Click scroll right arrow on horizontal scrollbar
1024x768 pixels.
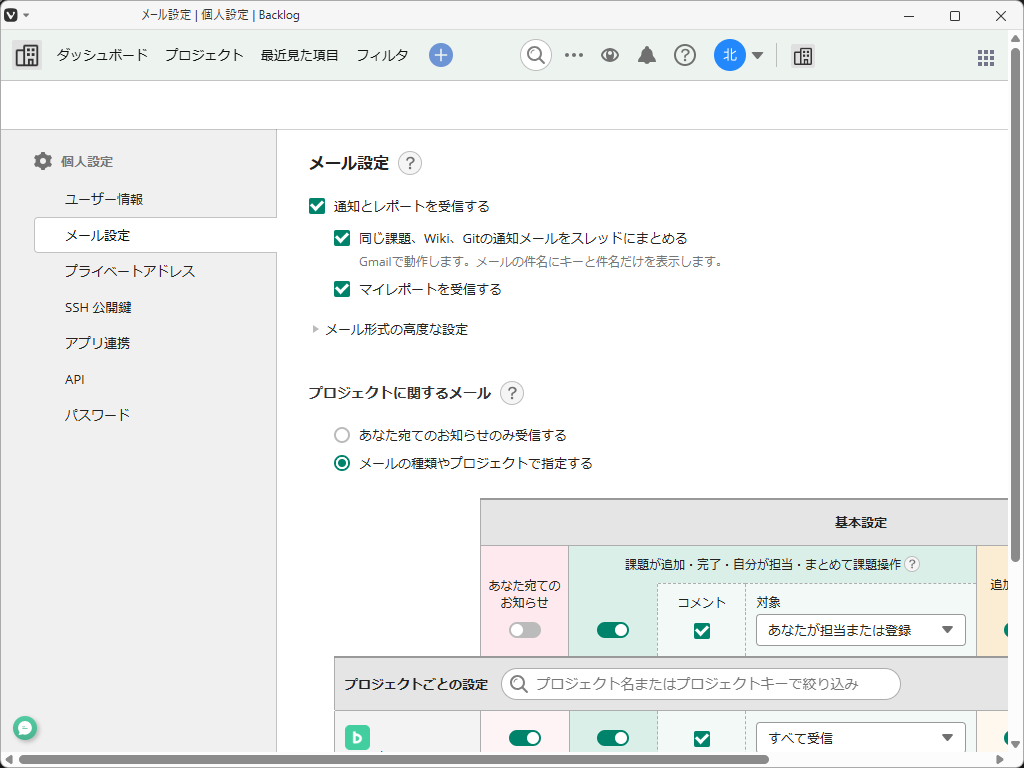1001,760
